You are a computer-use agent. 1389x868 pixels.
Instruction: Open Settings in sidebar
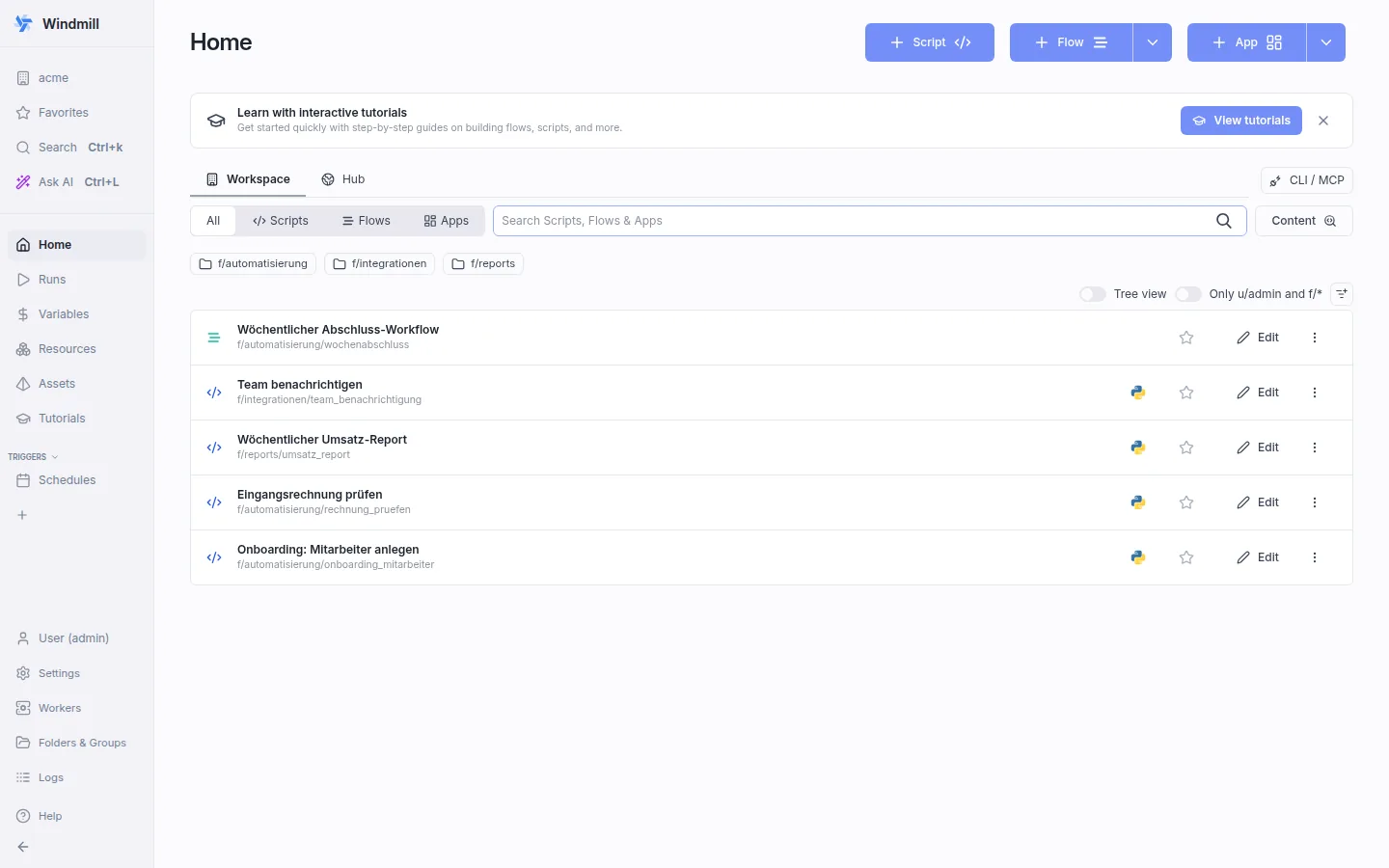click(x=77, y=673)
